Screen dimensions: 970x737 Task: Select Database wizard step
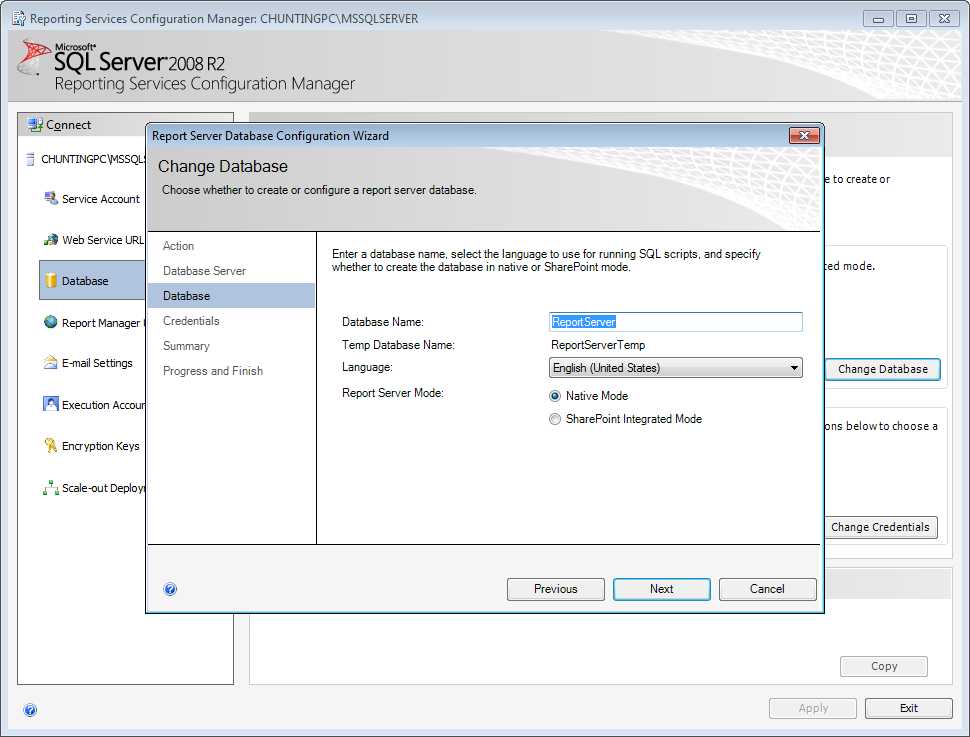coord(231,296)
